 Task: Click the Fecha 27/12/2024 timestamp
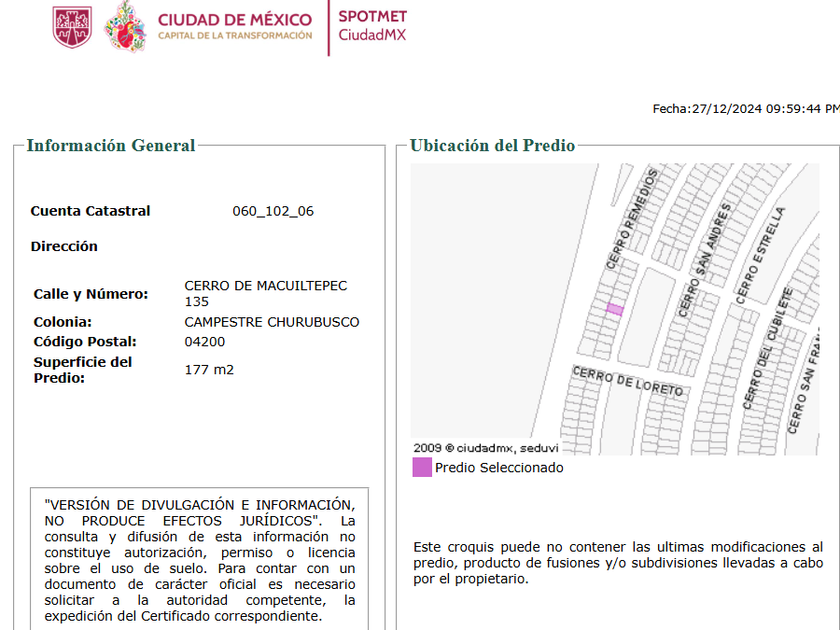[746, 109]
